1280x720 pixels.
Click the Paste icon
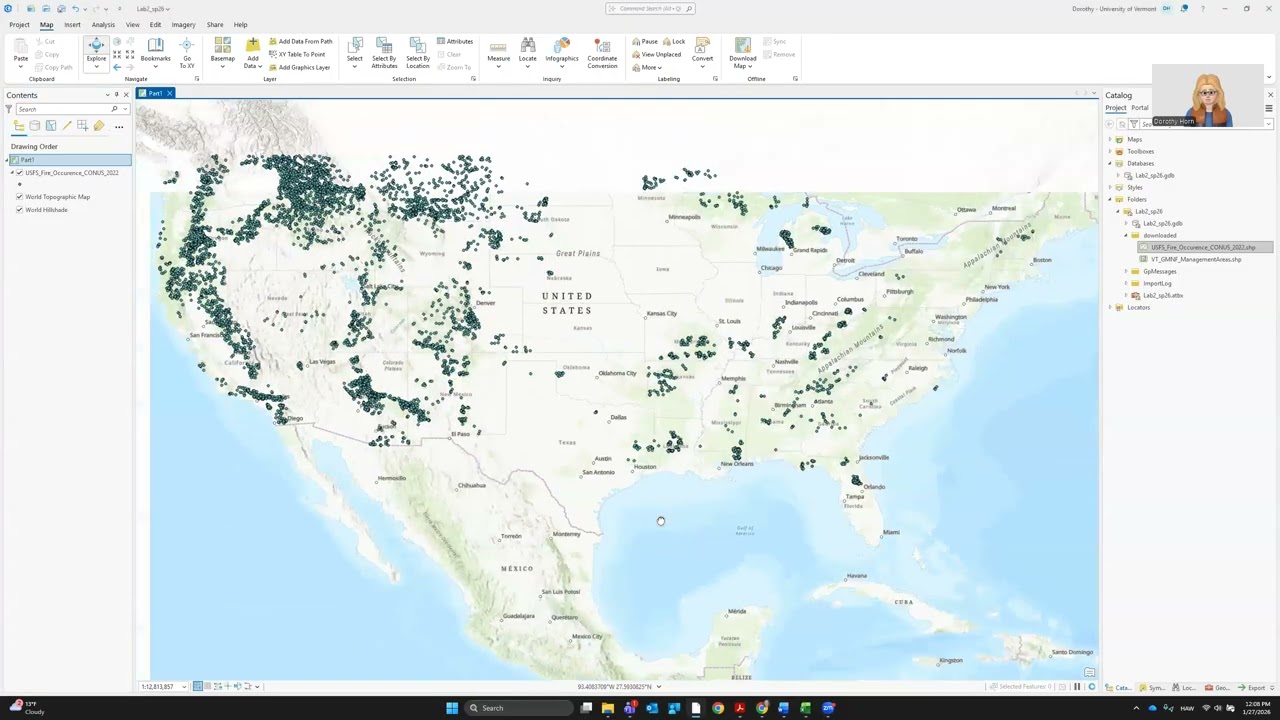(x=20, y=46)
